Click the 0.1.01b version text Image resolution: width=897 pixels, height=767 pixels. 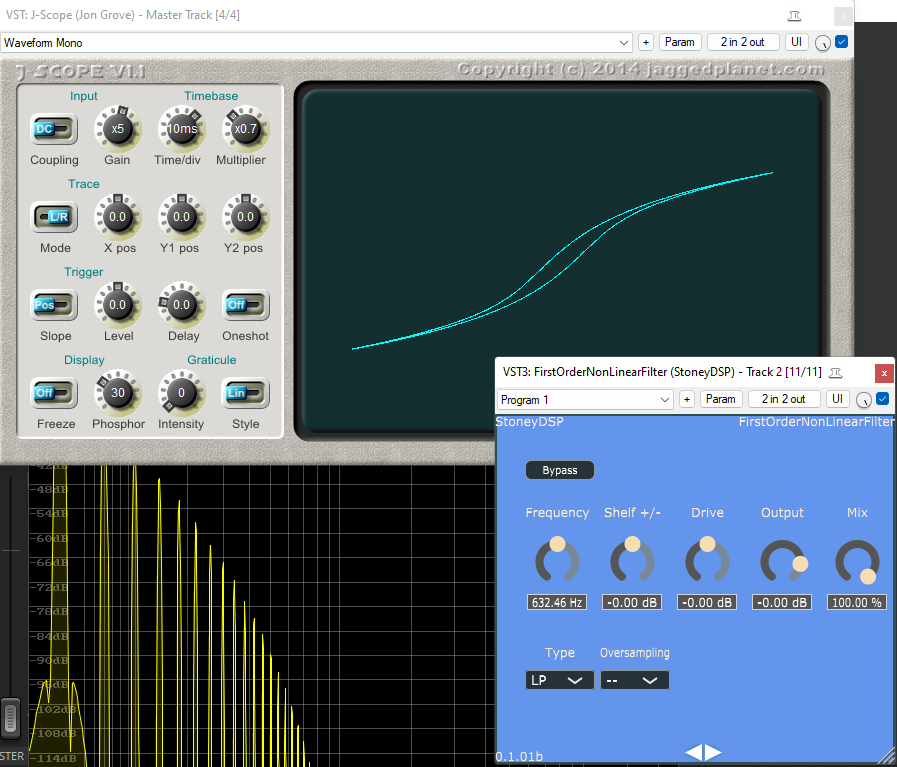click(519, 757)
